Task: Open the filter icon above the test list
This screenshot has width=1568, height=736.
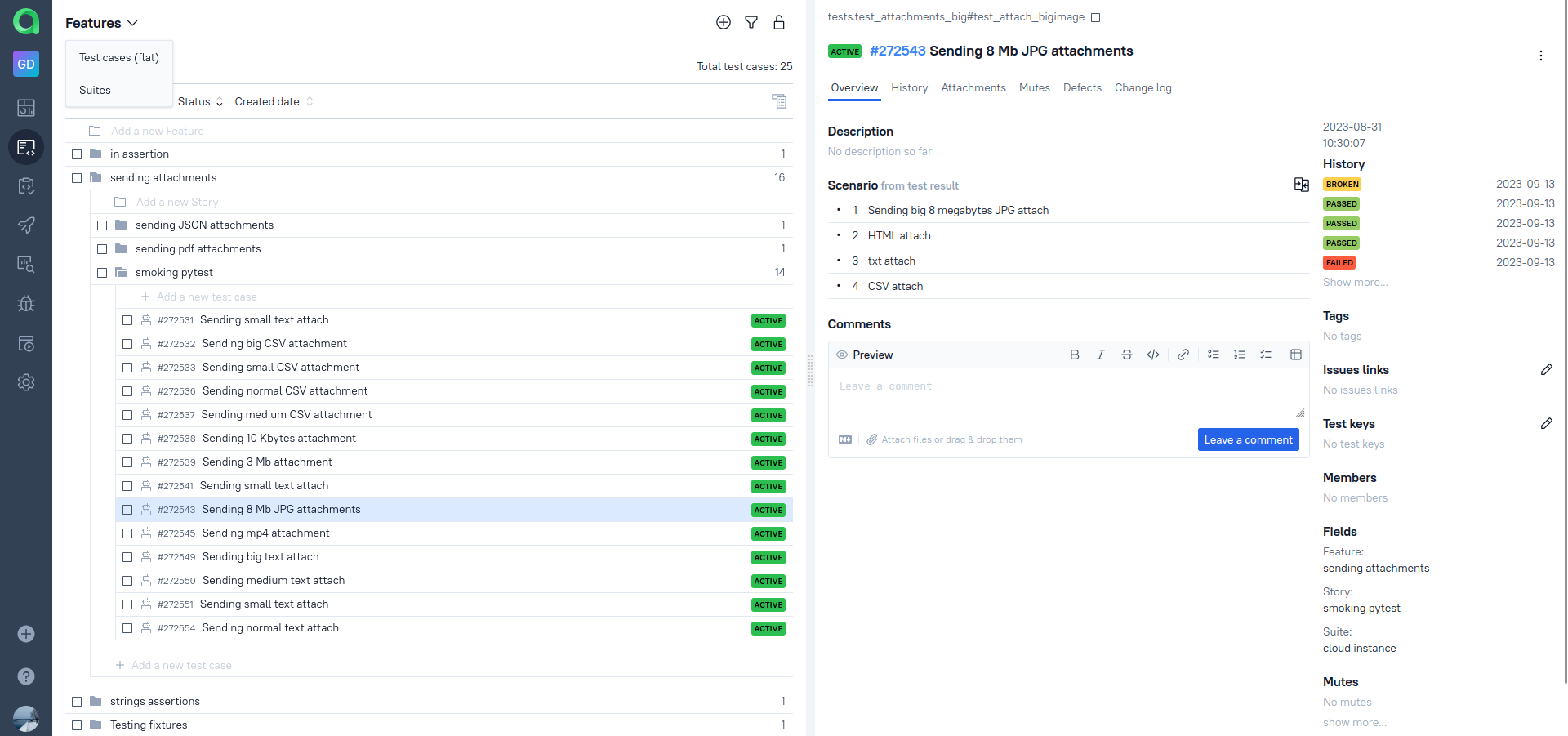Action: 751,22
